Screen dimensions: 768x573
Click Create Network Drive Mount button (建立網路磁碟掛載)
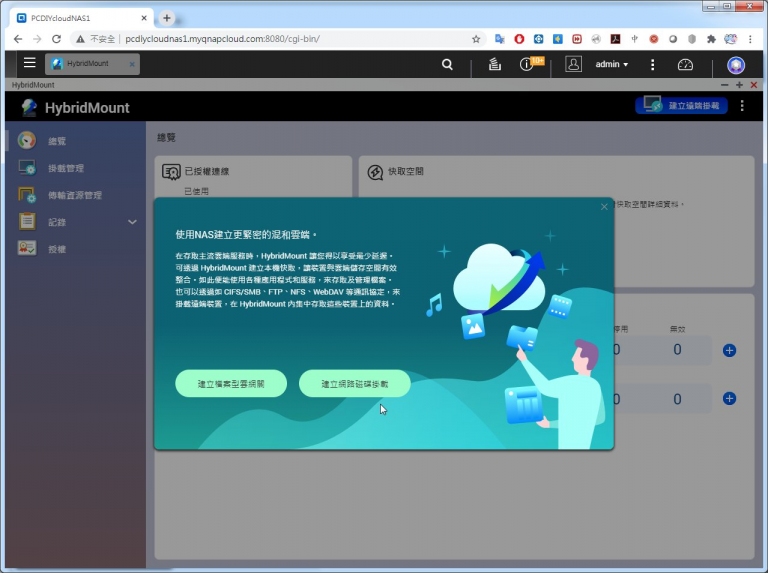coord(355,383)
